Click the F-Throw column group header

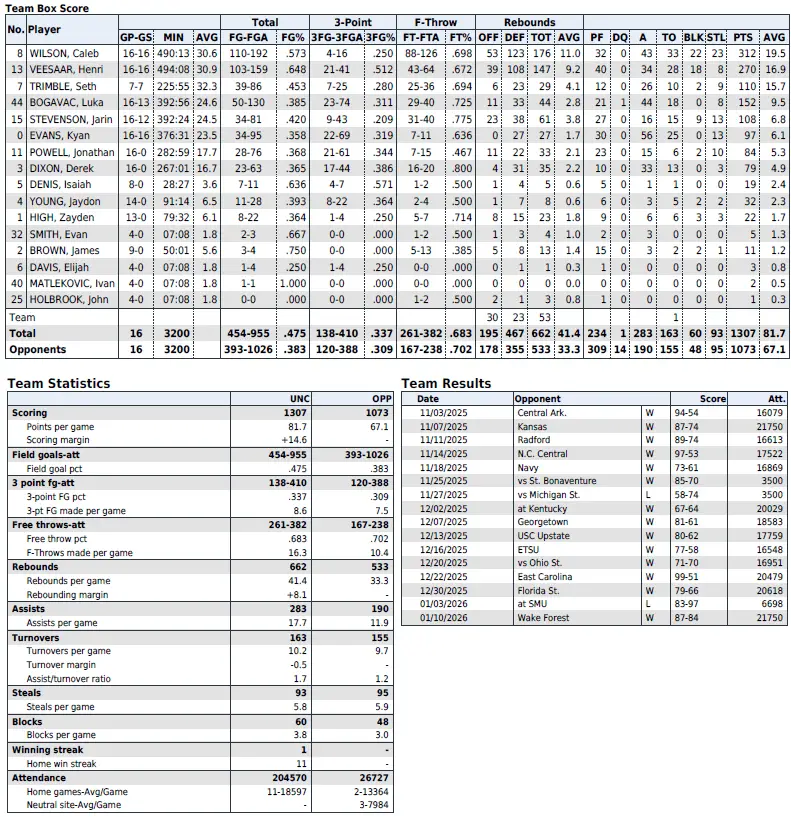pos(436,21)
